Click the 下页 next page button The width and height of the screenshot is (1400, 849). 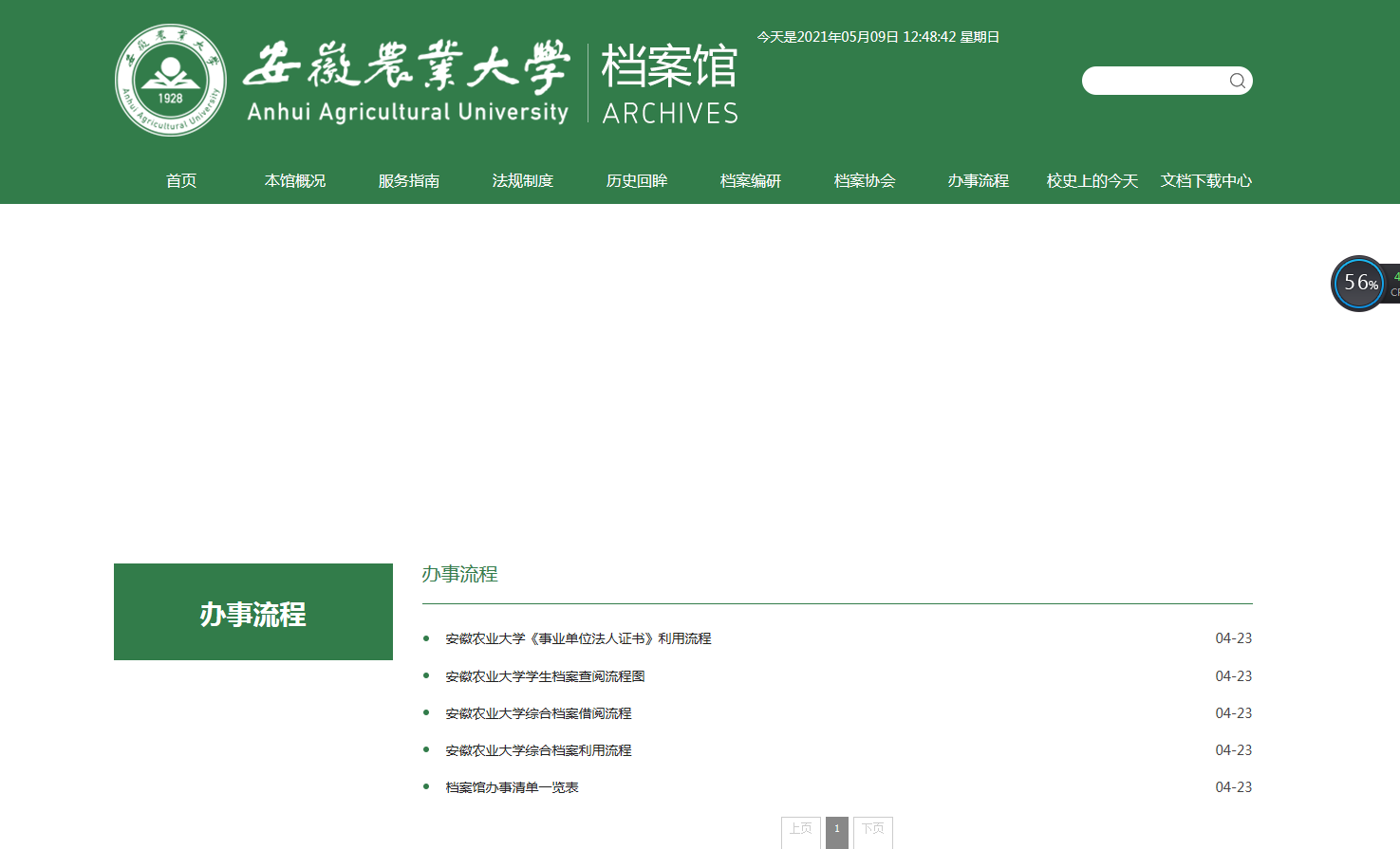coord(873,830)
